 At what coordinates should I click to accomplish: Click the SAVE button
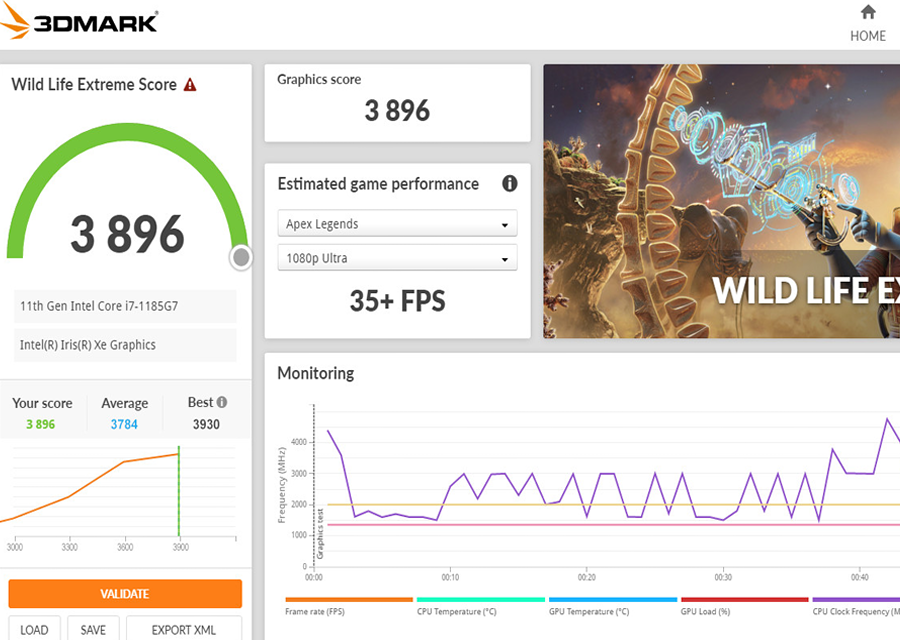[x=93, y=629]
